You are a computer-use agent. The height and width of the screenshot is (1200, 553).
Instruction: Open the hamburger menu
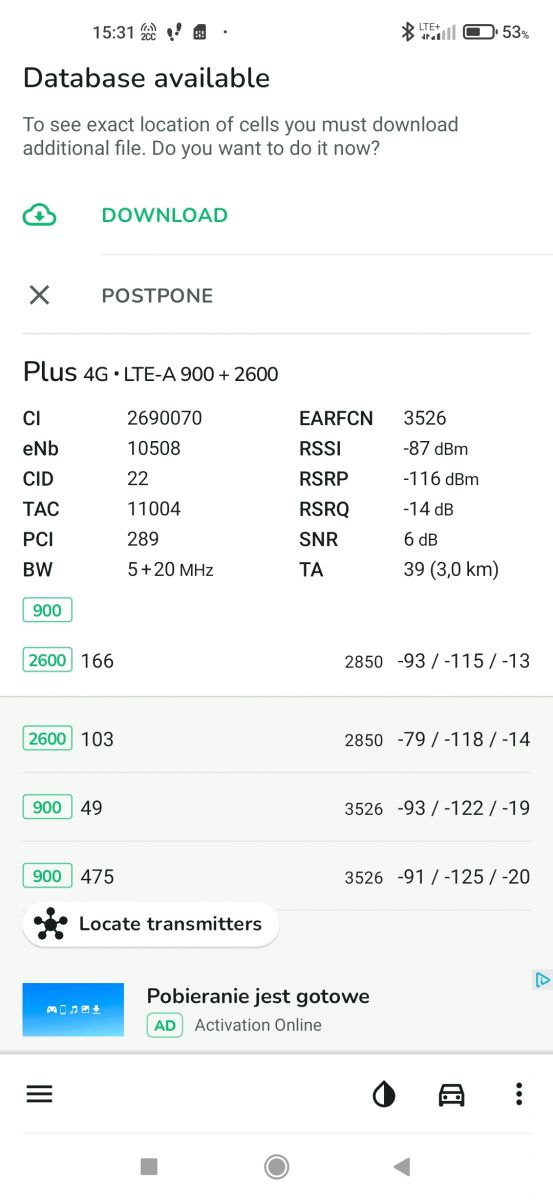39,1094
